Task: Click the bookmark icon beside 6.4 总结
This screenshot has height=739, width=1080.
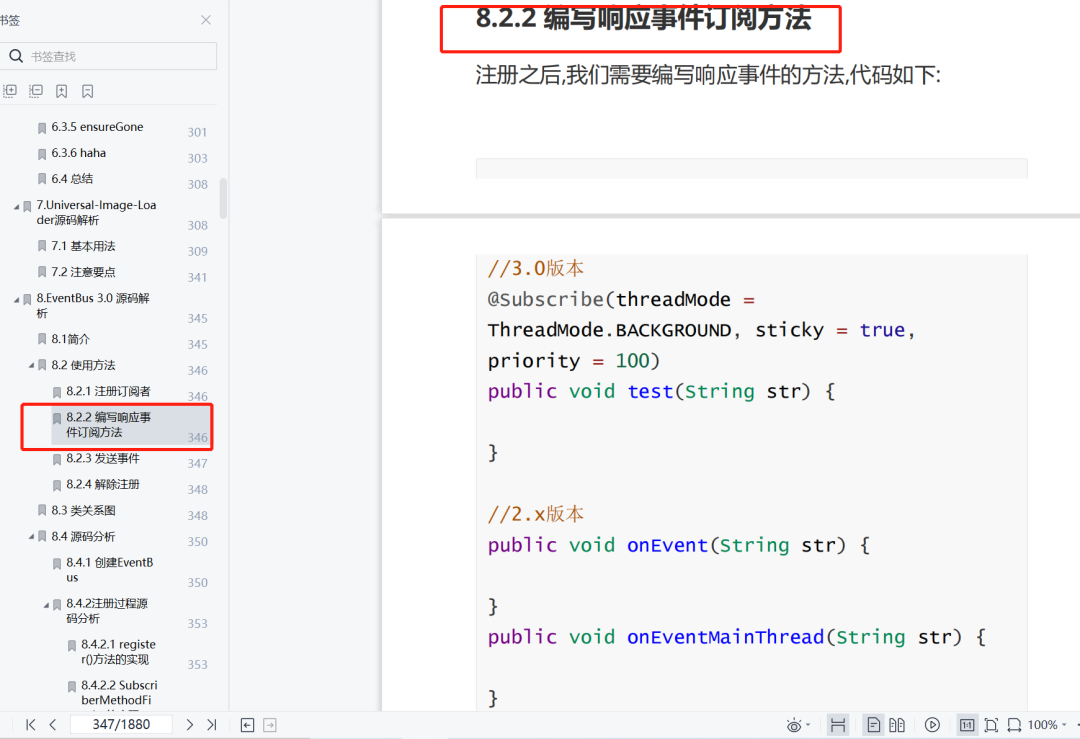Action: pyautogui.click(x=42, y=179)
